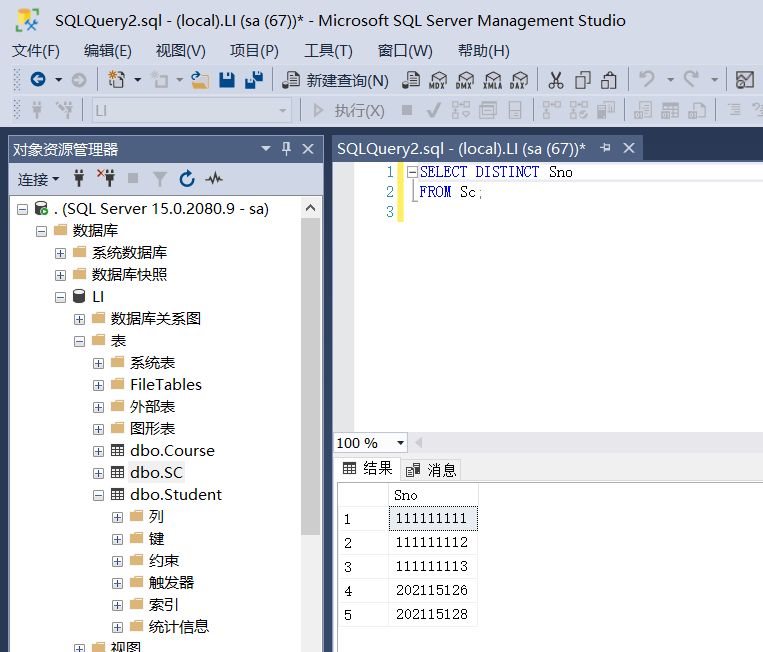Collapse the SQL Server root node
The width and height of the screenshot is (763, 652).
click(22, 209)
